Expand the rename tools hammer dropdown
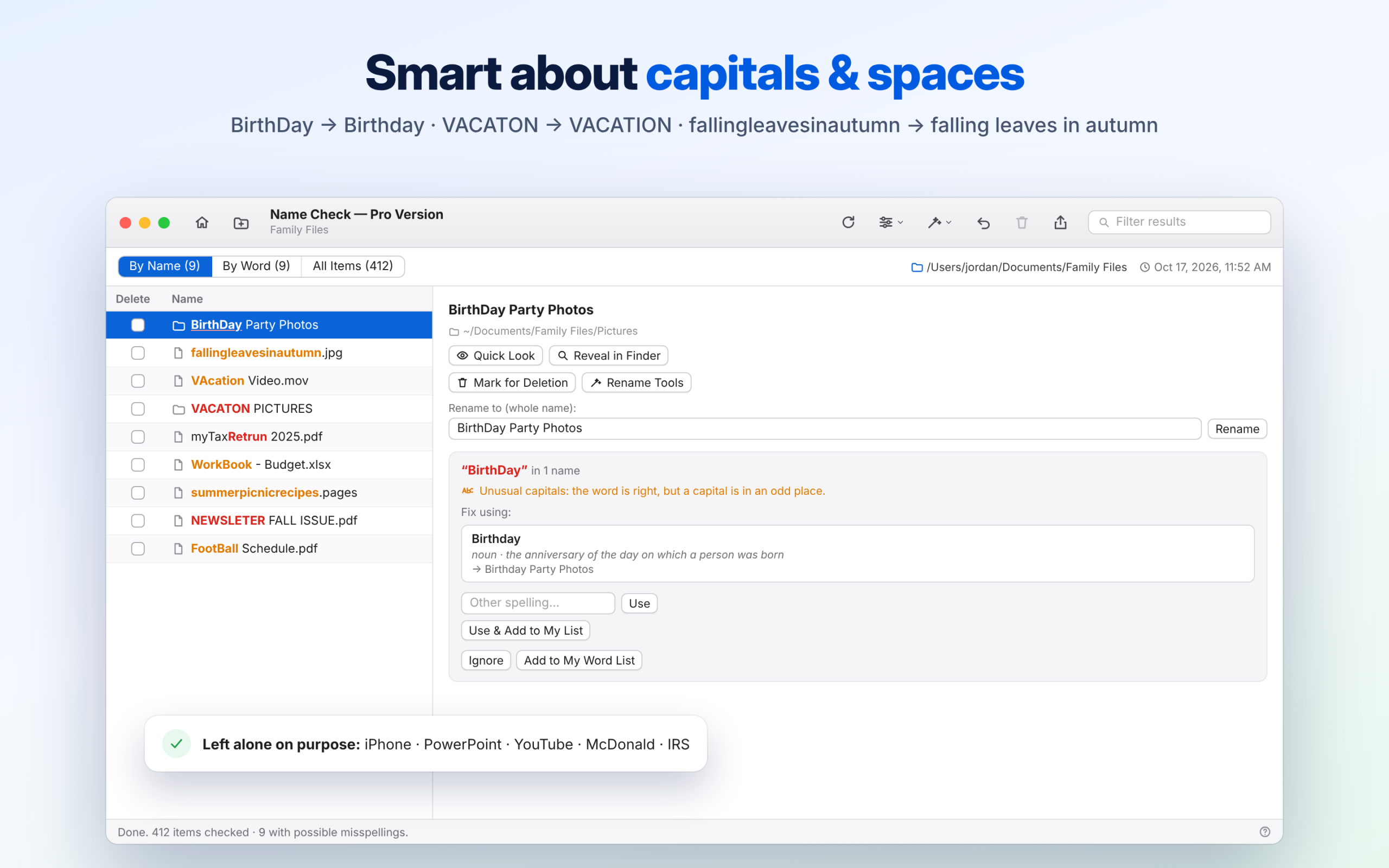Screen dimensions: 1389x868 coord(940,222)
